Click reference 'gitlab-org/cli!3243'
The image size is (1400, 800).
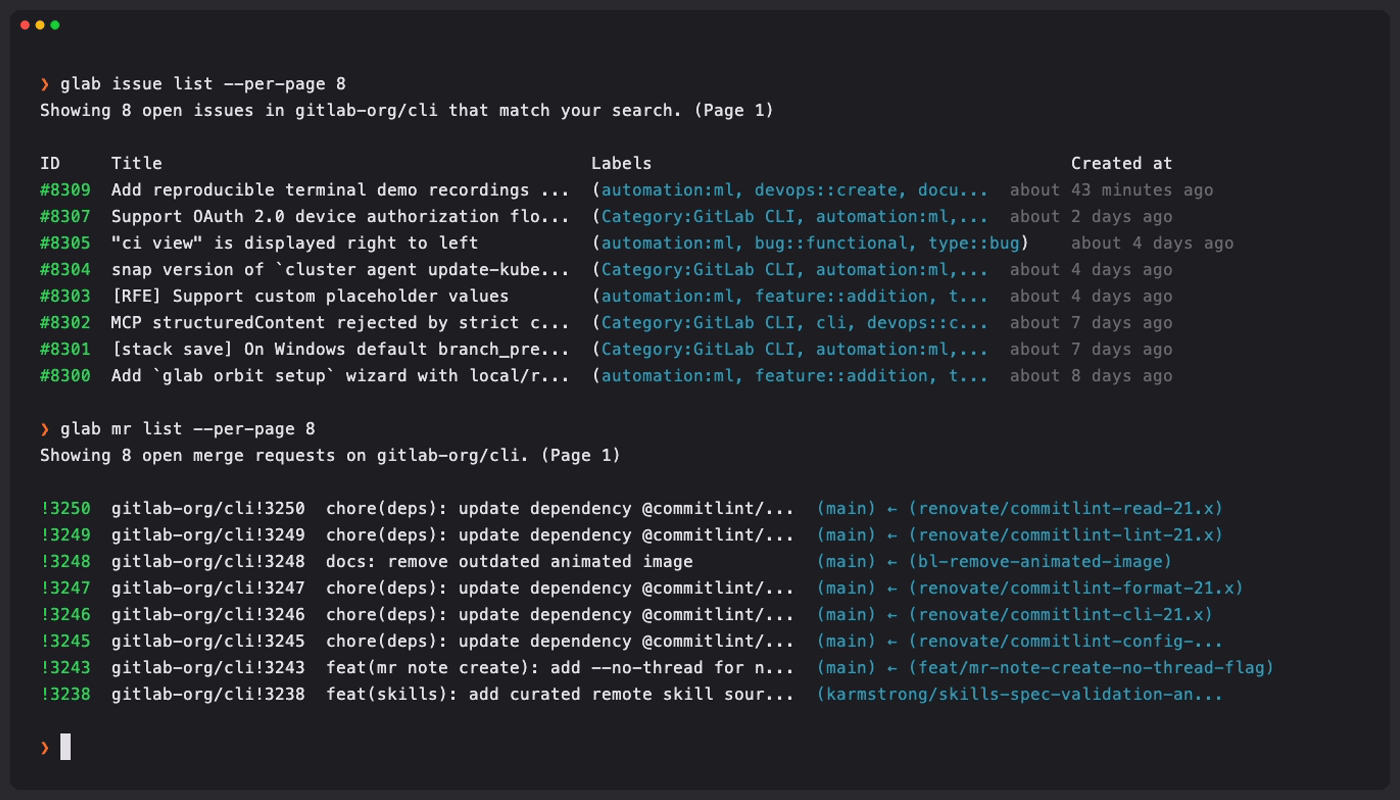coord(208,667)
